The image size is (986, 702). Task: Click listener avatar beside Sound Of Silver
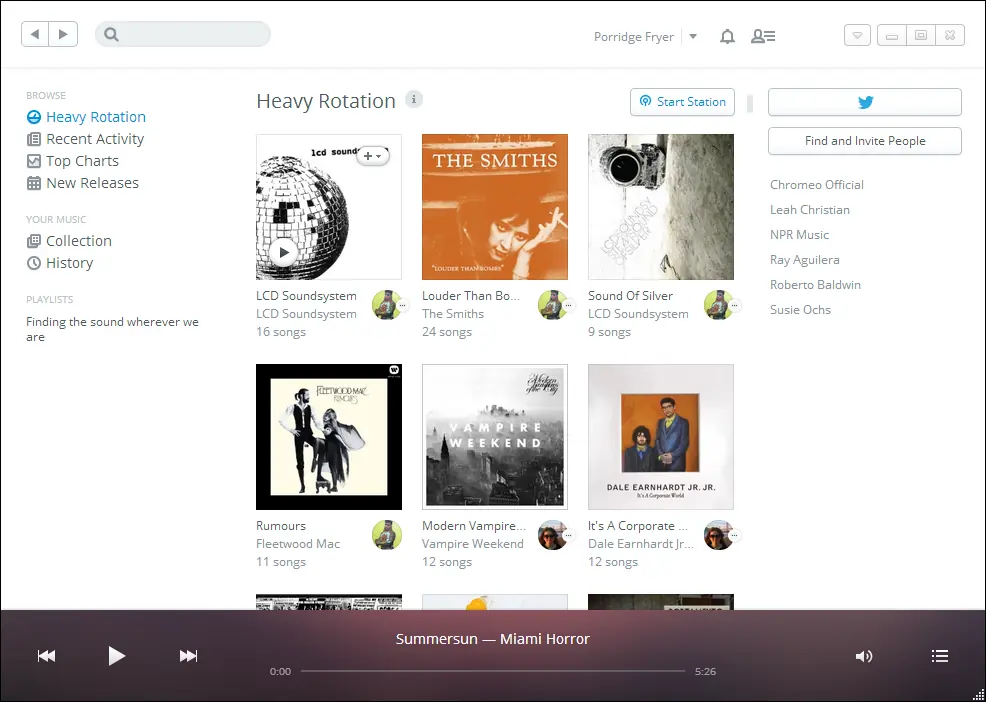(718, 305)
